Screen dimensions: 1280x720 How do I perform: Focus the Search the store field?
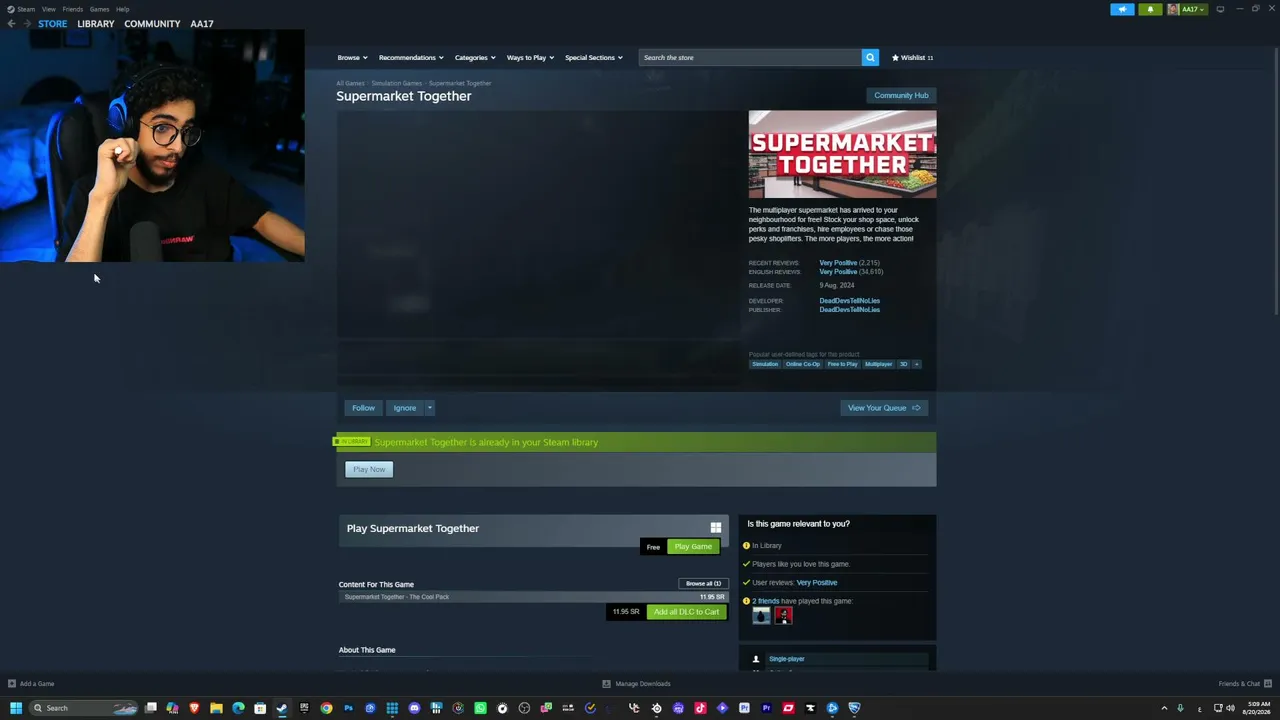click(x=750, y=58)
